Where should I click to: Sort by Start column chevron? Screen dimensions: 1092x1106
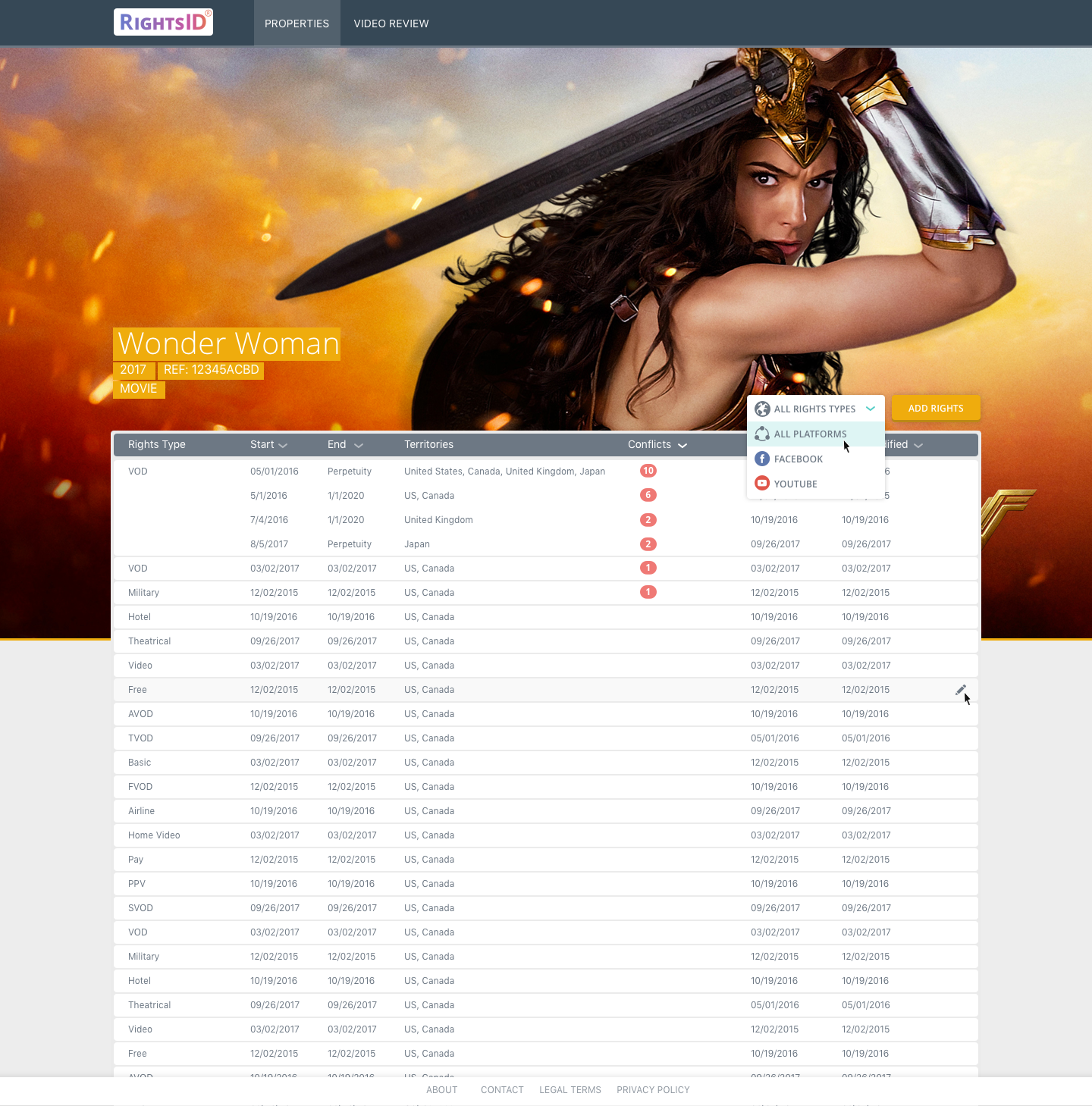click(283, 446)
